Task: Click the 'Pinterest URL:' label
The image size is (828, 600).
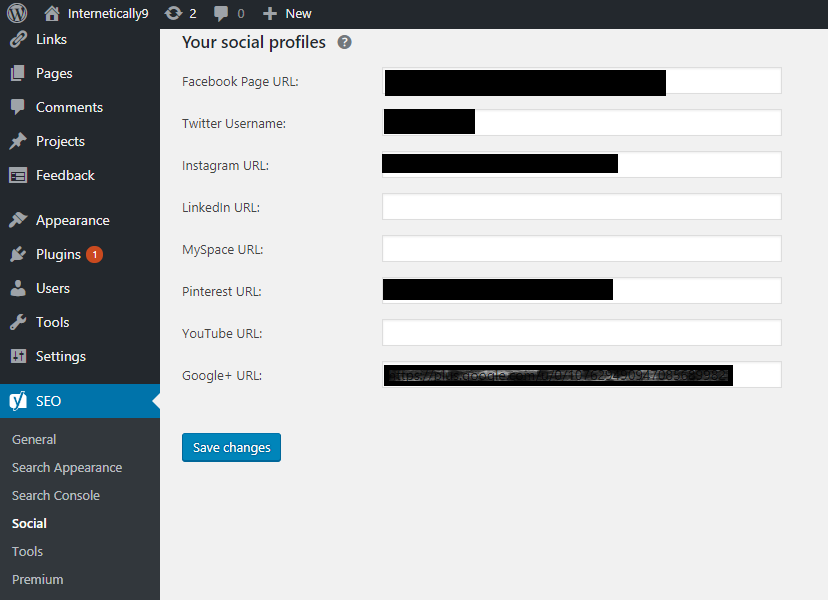Action: 222,292
